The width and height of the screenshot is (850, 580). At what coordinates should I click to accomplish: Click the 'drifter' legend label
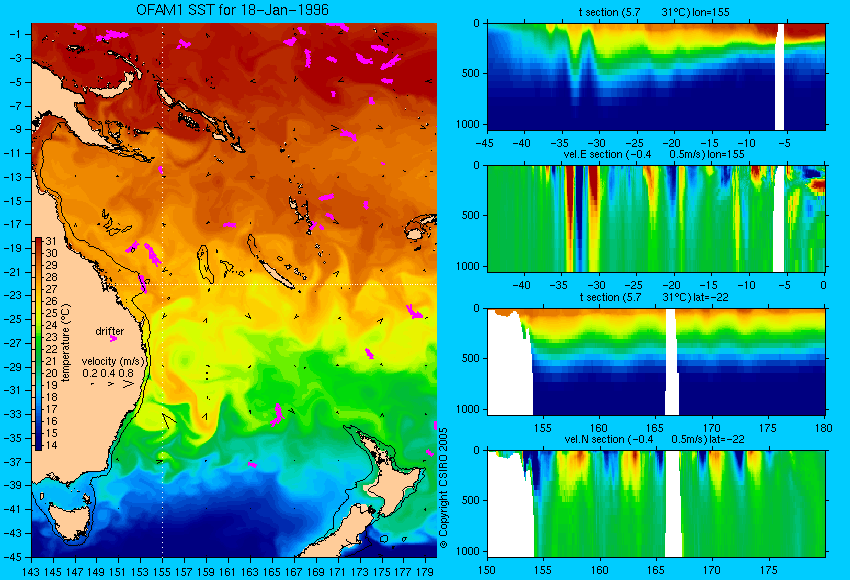(x=110, y=331)
